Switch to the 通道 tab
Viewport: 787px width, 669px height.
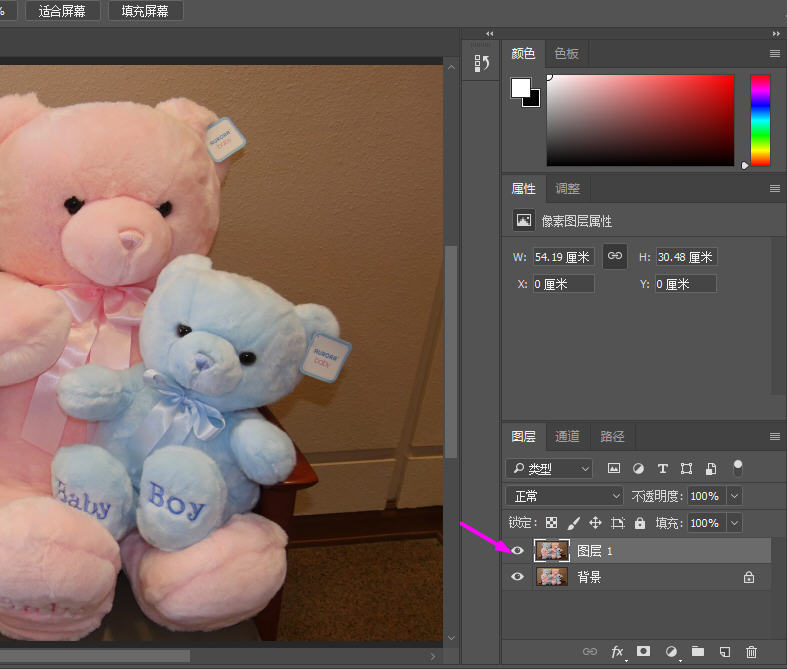tap(567, 436)
